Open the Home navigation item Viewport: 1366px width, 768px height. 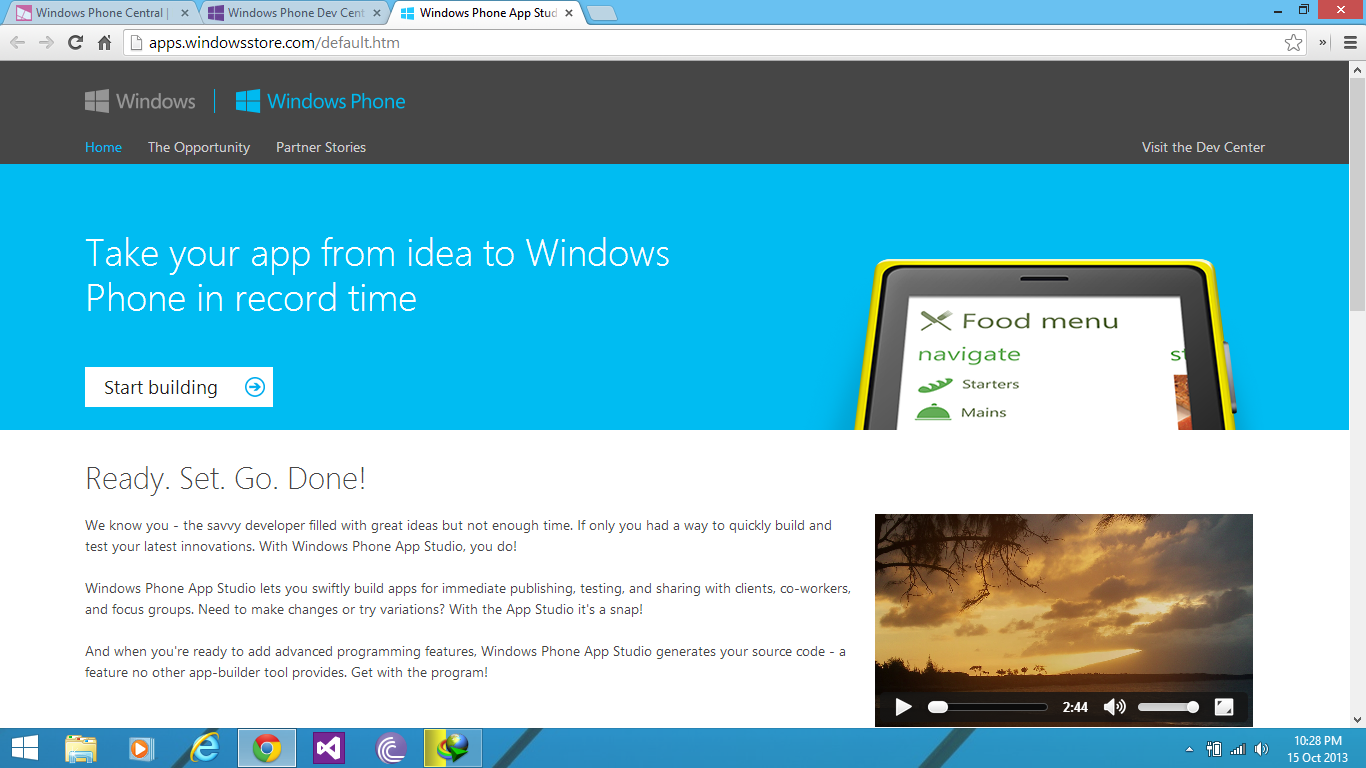coord(103,147)
